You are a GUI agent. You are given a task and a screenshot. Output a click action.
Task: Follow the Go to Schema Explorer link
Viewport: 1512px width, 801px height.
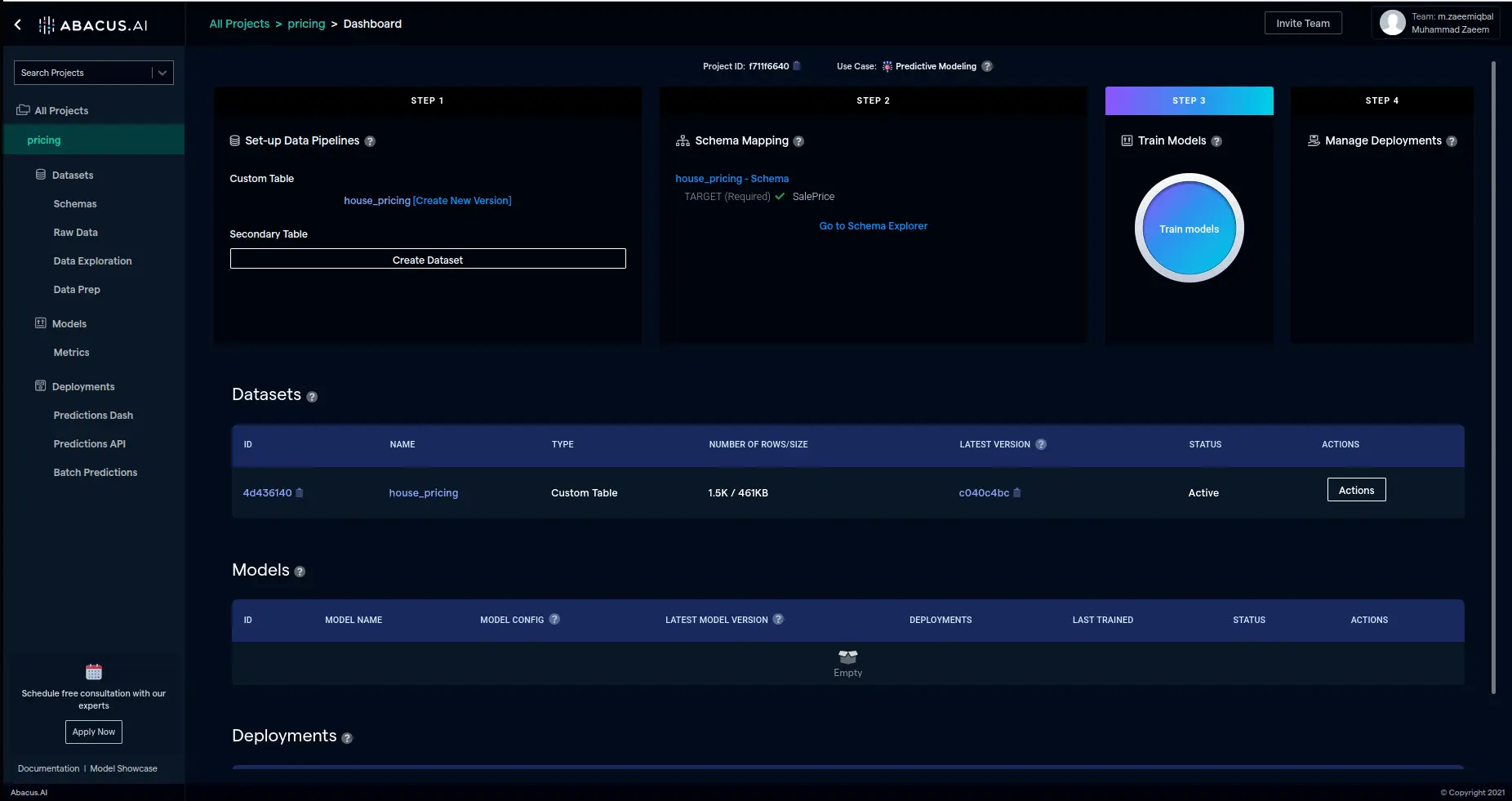pos(873,226)
